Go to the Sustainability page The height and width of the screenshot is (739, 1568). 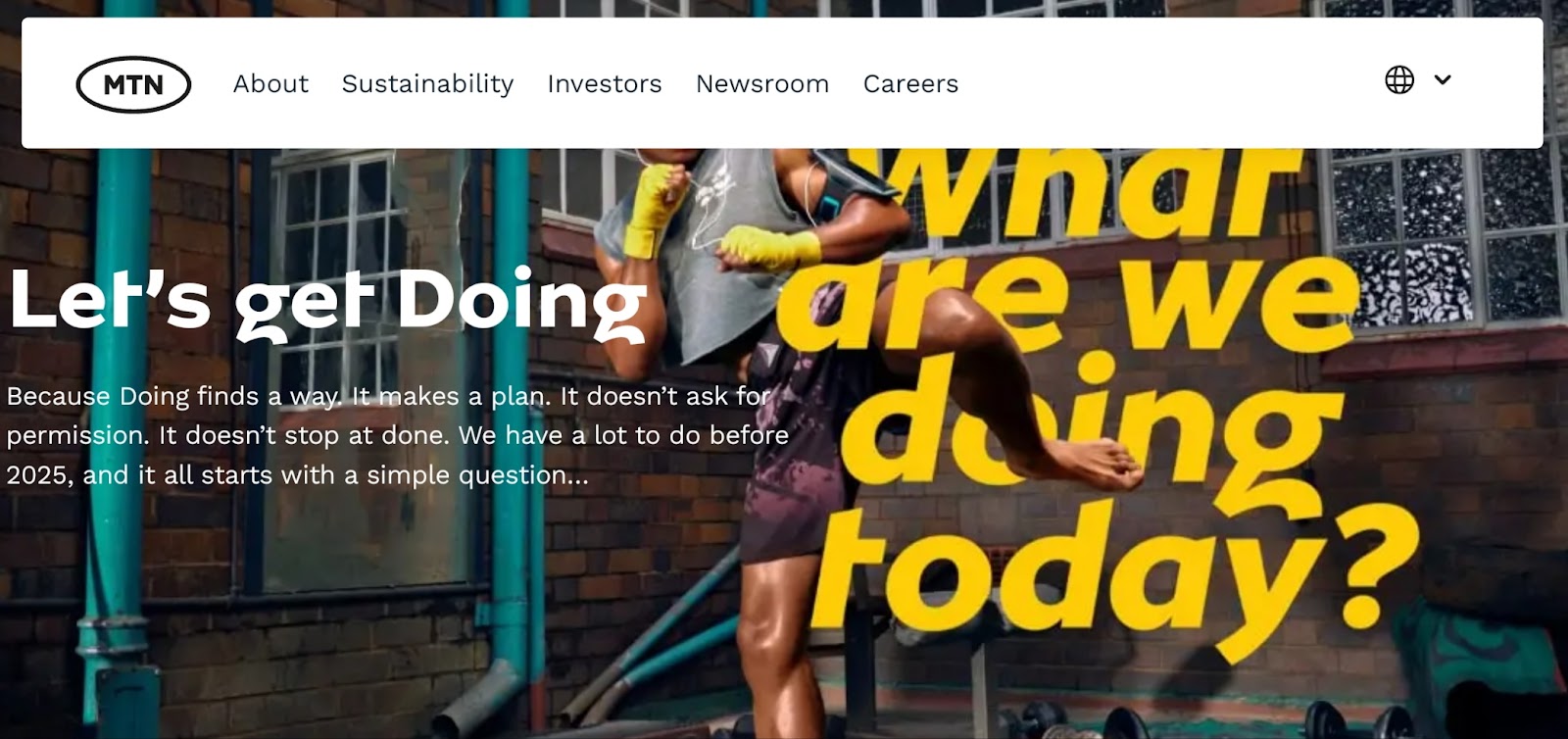pos(427,84)
